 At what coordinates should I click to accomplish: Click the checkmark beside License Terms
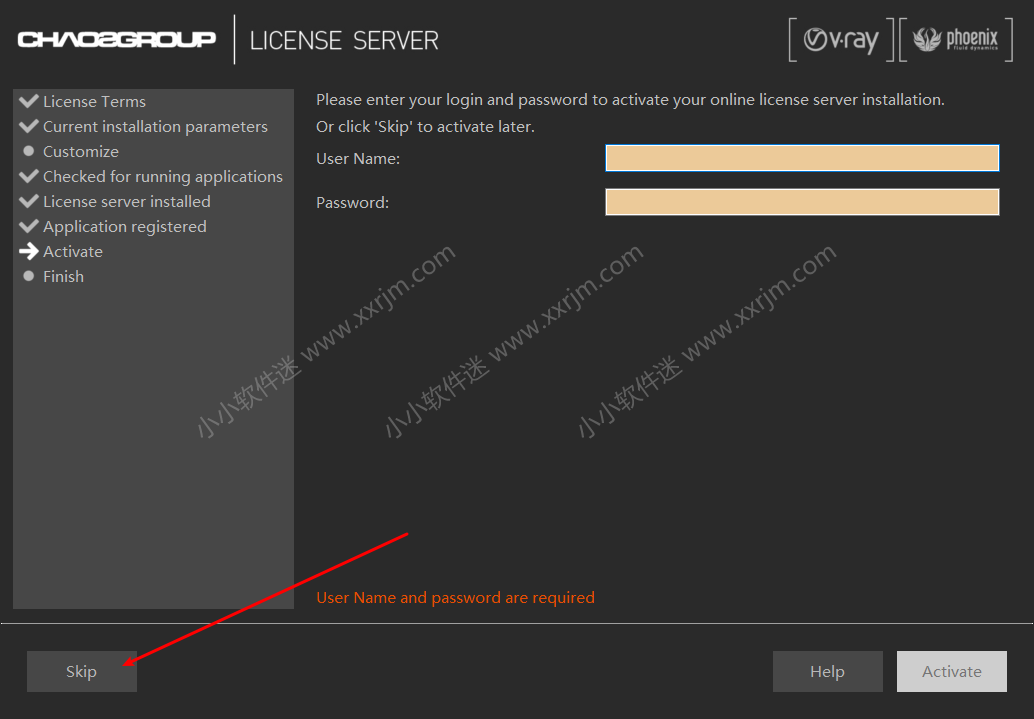tap(29, 101)
